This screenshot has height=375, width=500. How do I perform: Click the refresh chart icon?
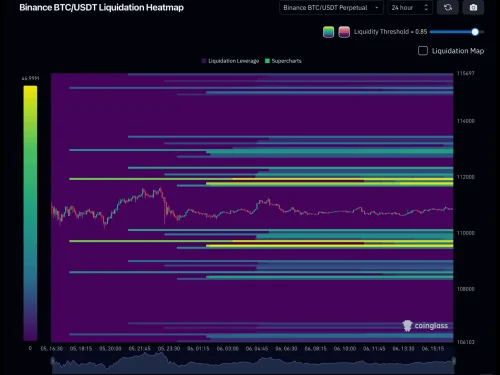click(x=448, y=7)
